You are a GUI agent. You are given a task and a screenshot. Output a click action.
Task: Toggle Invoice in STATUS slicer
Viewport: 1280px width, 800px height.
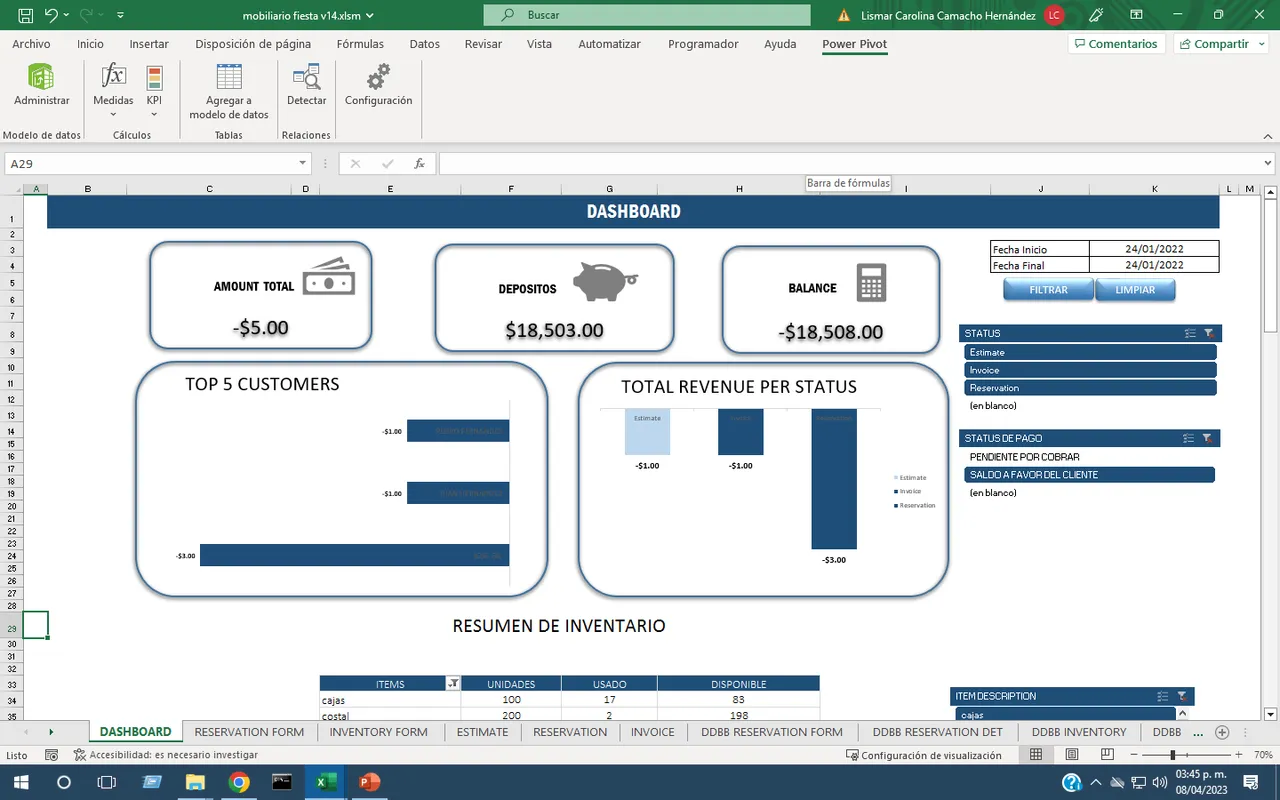click(1090, 370)
